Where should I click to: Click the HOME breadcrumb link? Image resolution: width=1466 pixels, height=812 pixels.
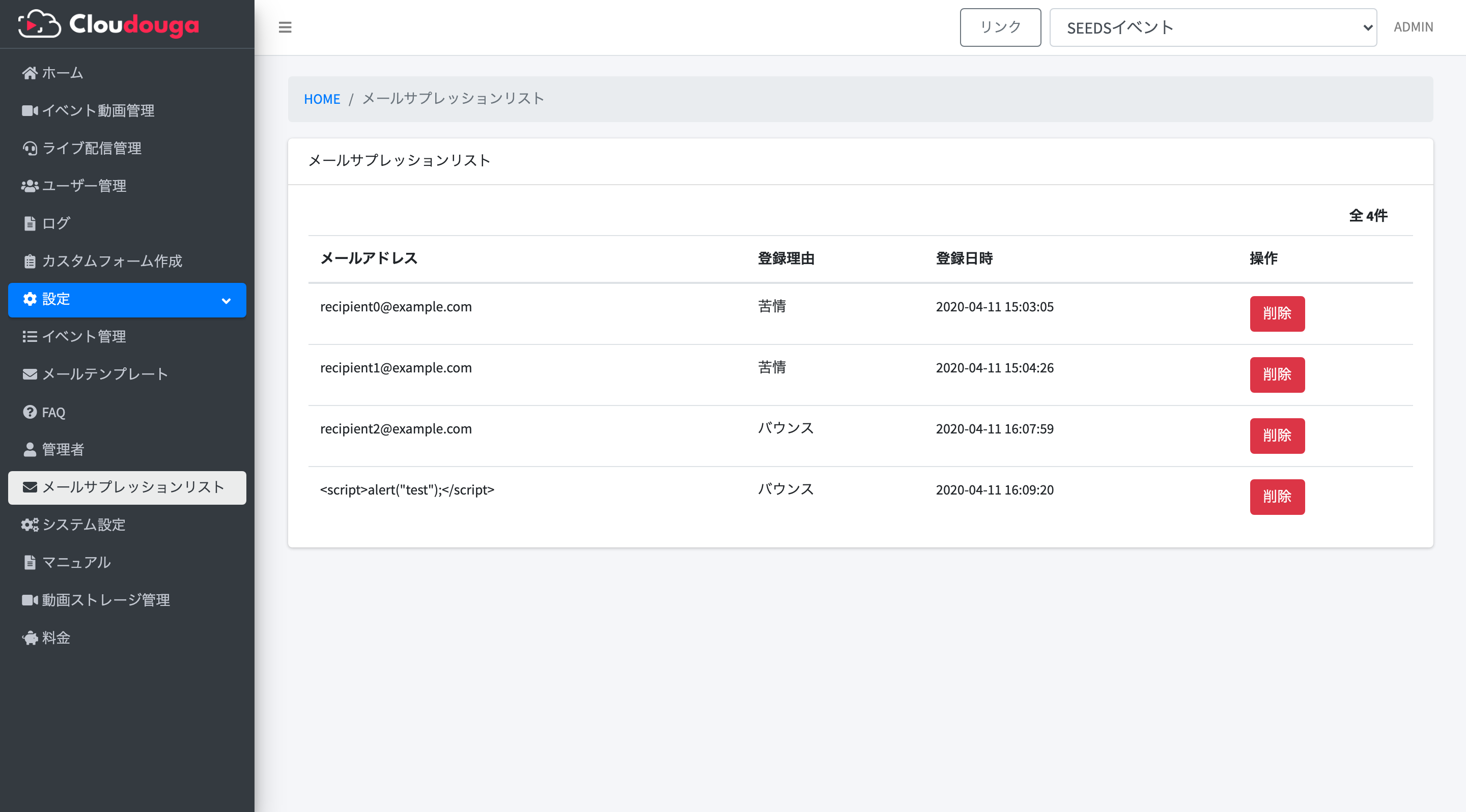click(322, 99)
